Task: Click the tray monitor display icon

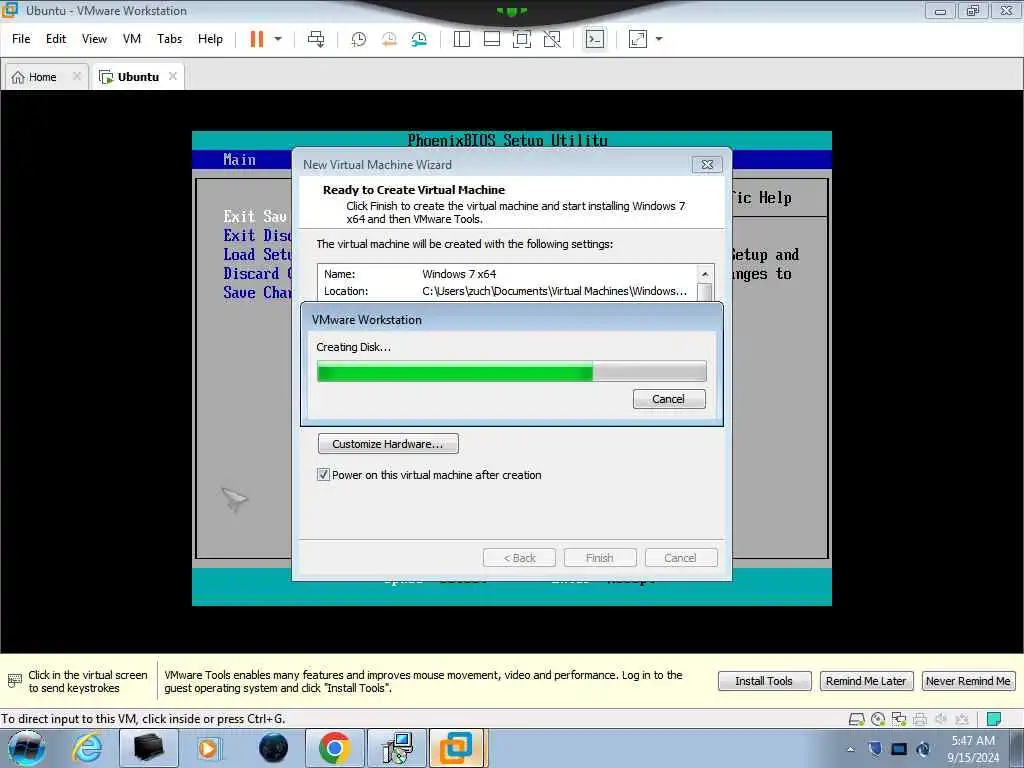Action: pos(899,749)
